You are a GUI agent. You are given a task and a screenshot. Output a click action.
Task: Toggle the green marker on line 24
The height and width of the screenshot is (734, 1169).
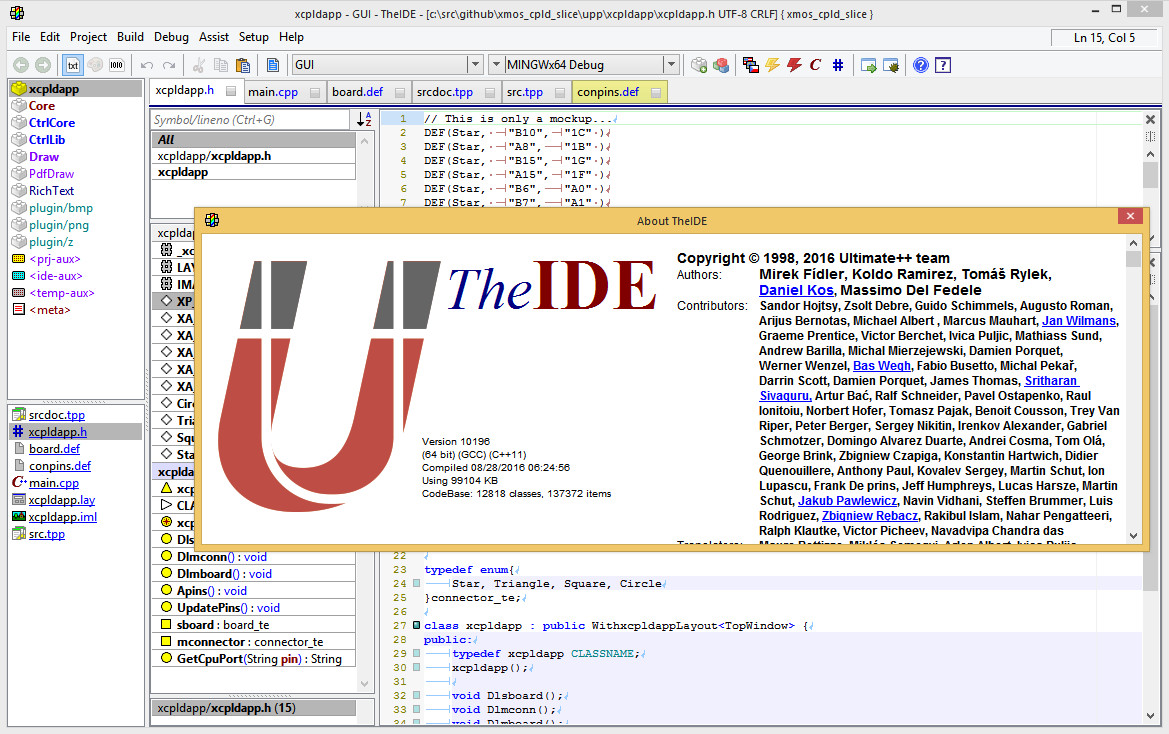pyautogui.click(x=417, y=583)
